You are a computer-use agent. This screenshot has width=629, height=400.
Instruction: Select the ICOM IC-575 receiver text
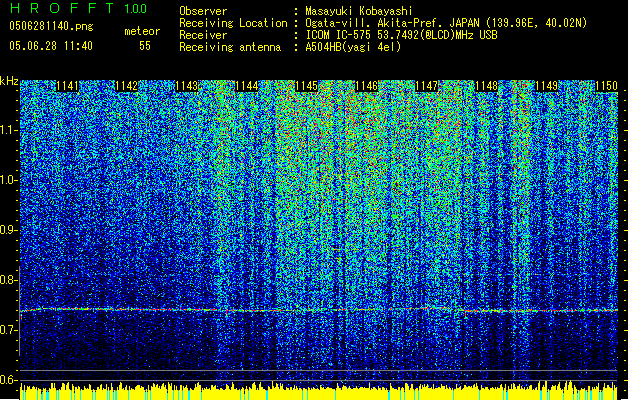(401, 35)
